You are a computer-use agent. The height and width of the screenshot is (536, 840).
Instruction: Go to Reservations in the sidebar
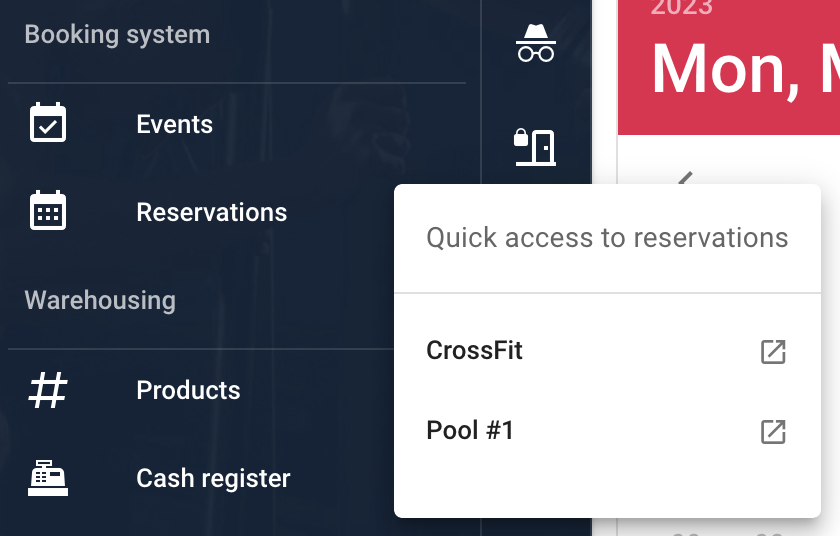pyautogui.click(x=212, y=212)
